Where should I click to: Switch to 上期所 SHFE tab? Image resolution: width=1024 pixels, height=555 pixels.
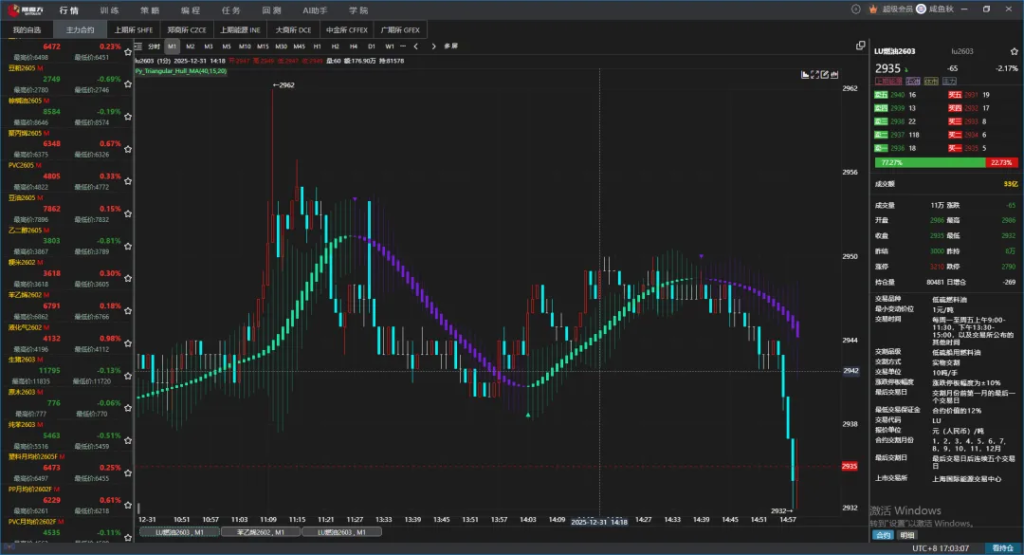click(x=133, y=30)
